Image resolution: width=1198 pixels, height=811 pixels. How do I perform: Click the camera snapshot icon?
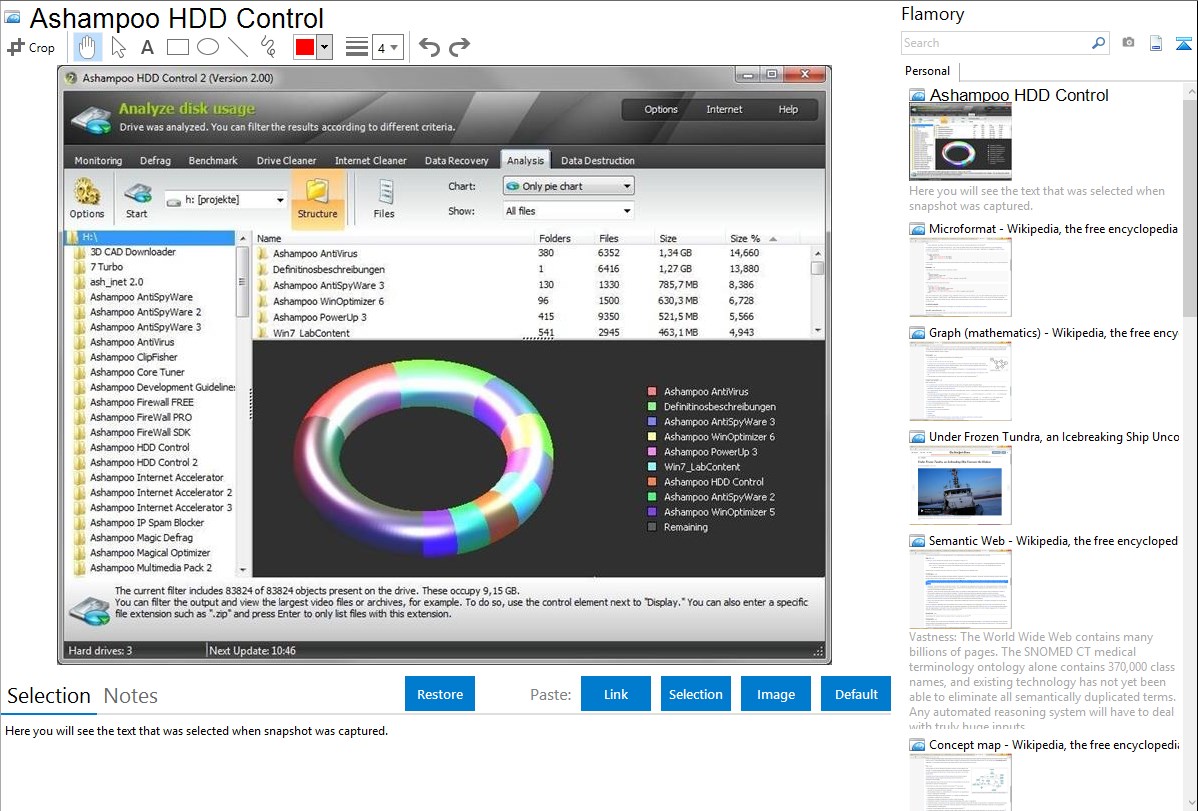[x=1128, y=43]
